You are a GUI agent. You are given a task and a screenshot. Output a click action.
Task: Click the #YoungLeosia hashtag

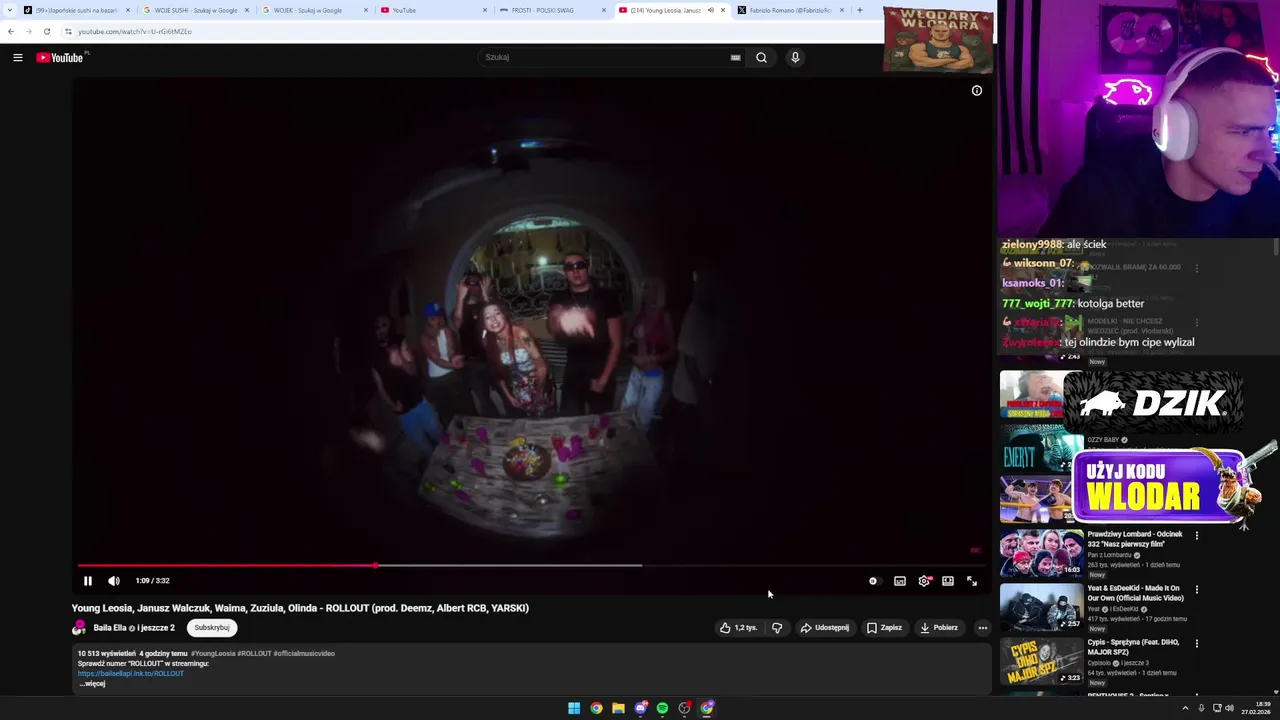[x=213, y=654]
